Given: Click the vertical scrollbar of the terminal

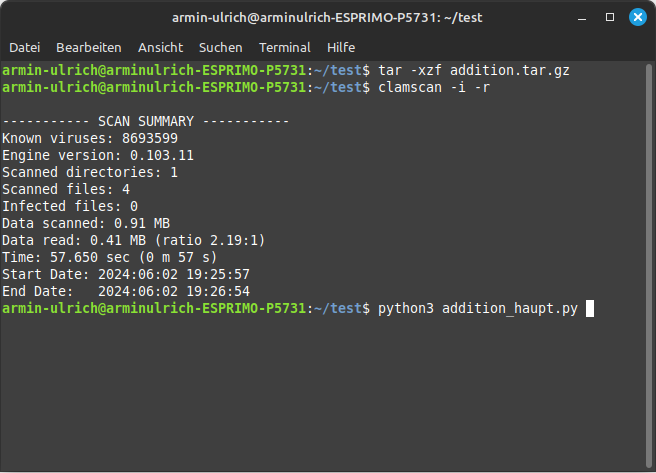Looking at the screenshot, I should pyautogui.click(x=649, y=266).
